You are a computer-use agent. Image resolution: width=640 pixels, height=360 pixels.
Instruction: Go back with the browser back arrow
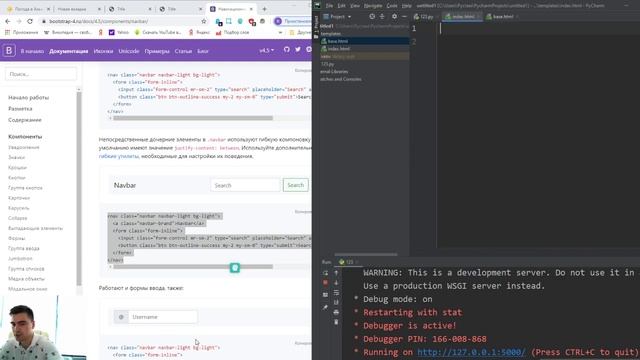point(8,21)
